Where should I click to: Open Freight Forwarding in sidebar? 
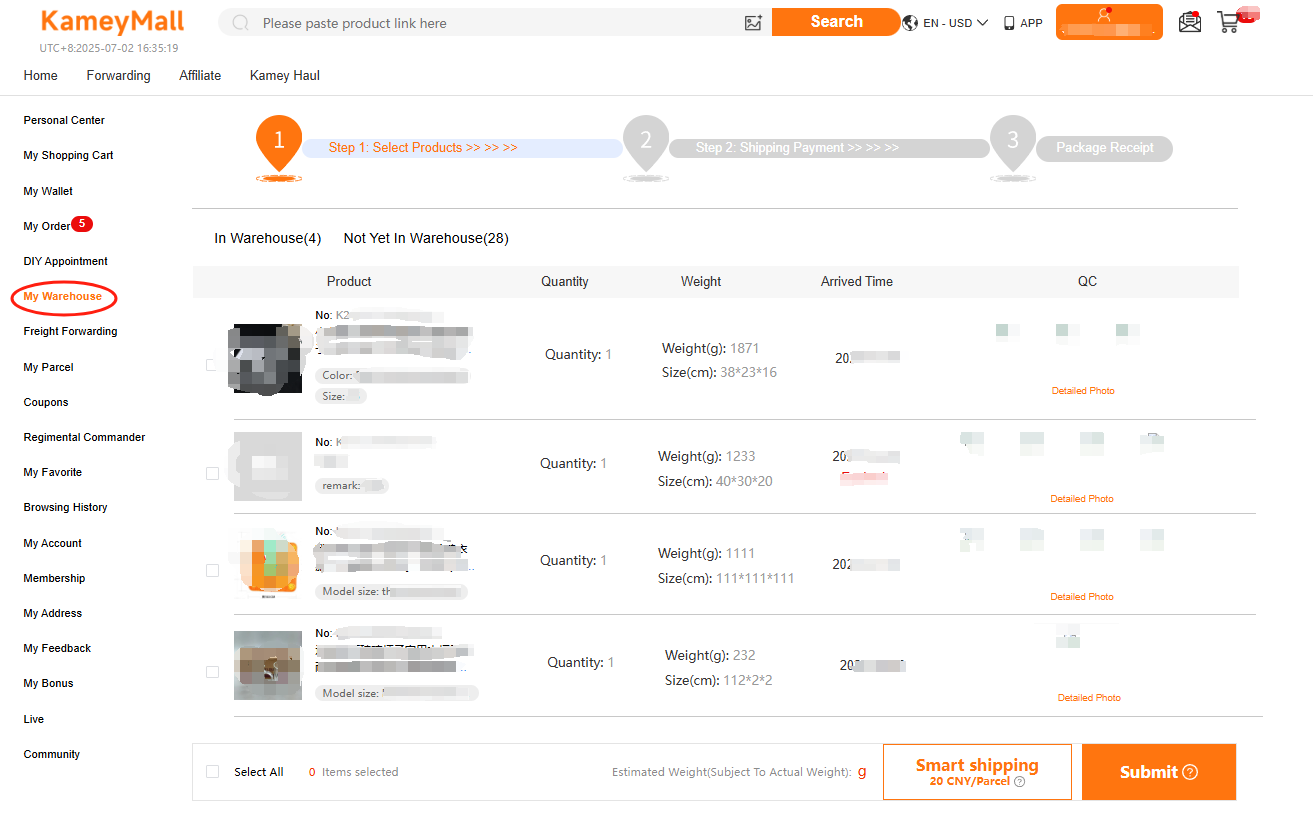(70, 331)
